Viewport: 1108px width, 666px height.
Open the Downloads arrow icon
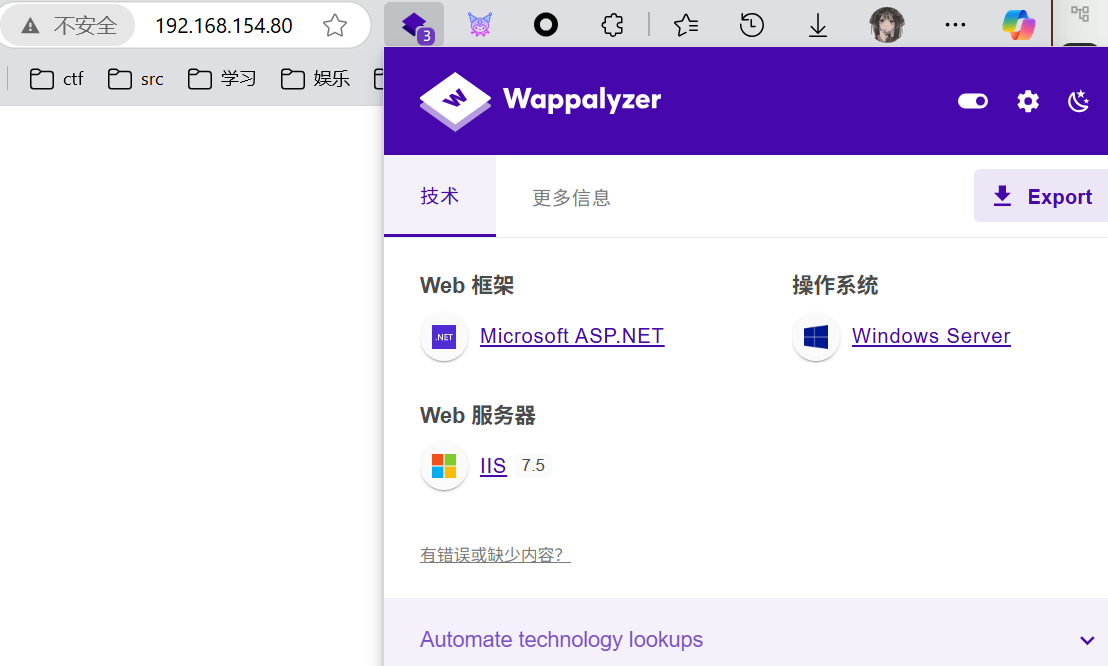(x=818, y=25)
